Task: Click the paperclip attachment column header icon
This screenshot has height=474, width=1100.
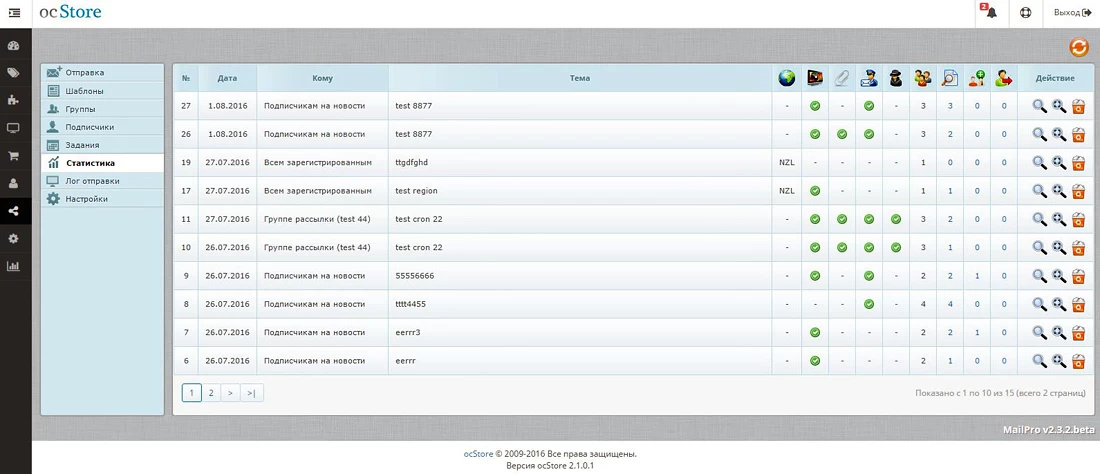Action: (x=842, y=79)
